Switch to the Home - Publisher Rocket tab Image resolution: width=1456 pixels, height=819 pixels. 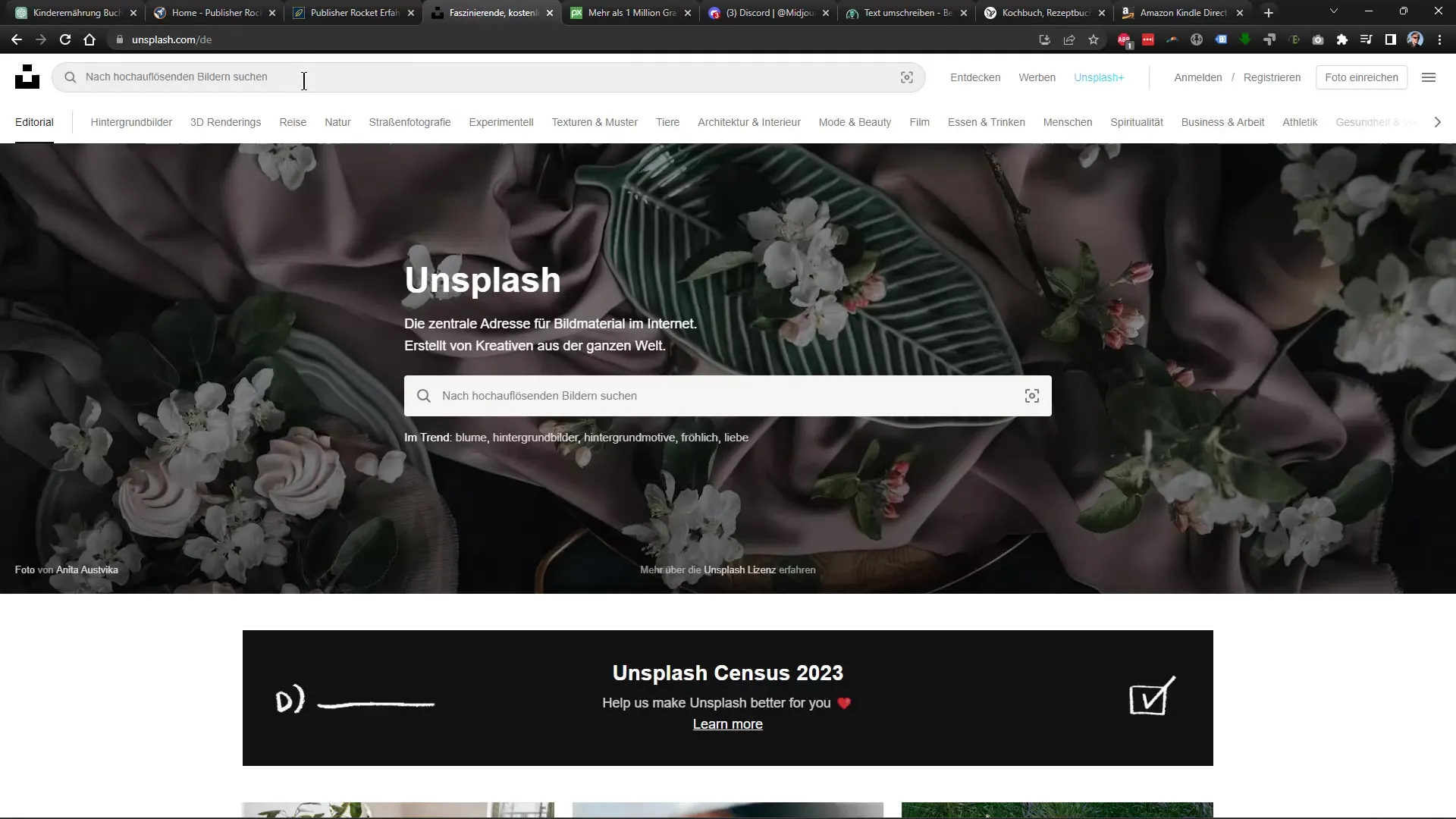[215, 13]
